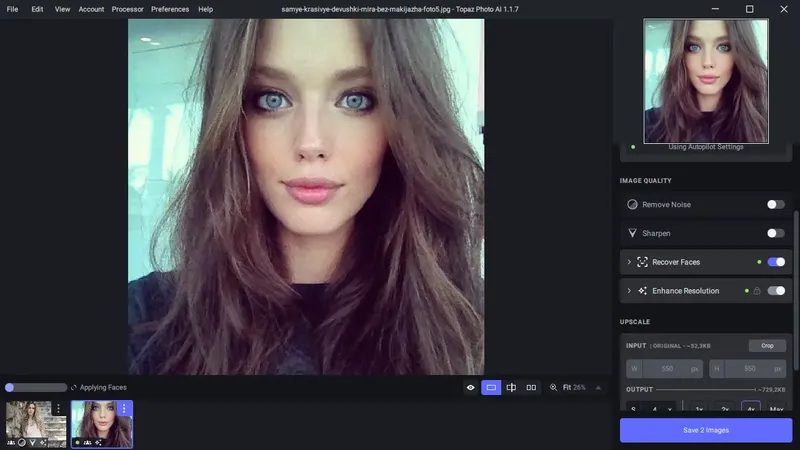Click the UPSCALE section heading
Screen dimensions: 800x450
tap(635, 322)
